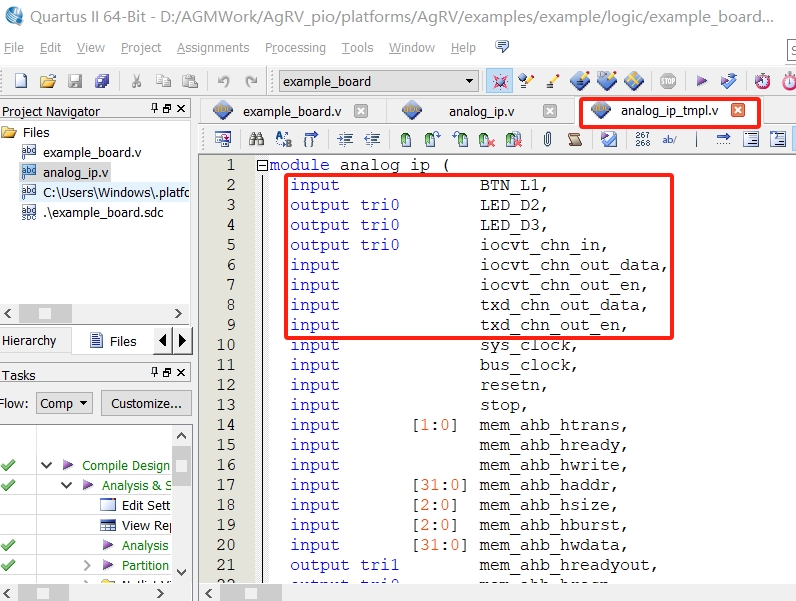
Task: Click the Open file folder icon
Action: (x=48, y=81)
